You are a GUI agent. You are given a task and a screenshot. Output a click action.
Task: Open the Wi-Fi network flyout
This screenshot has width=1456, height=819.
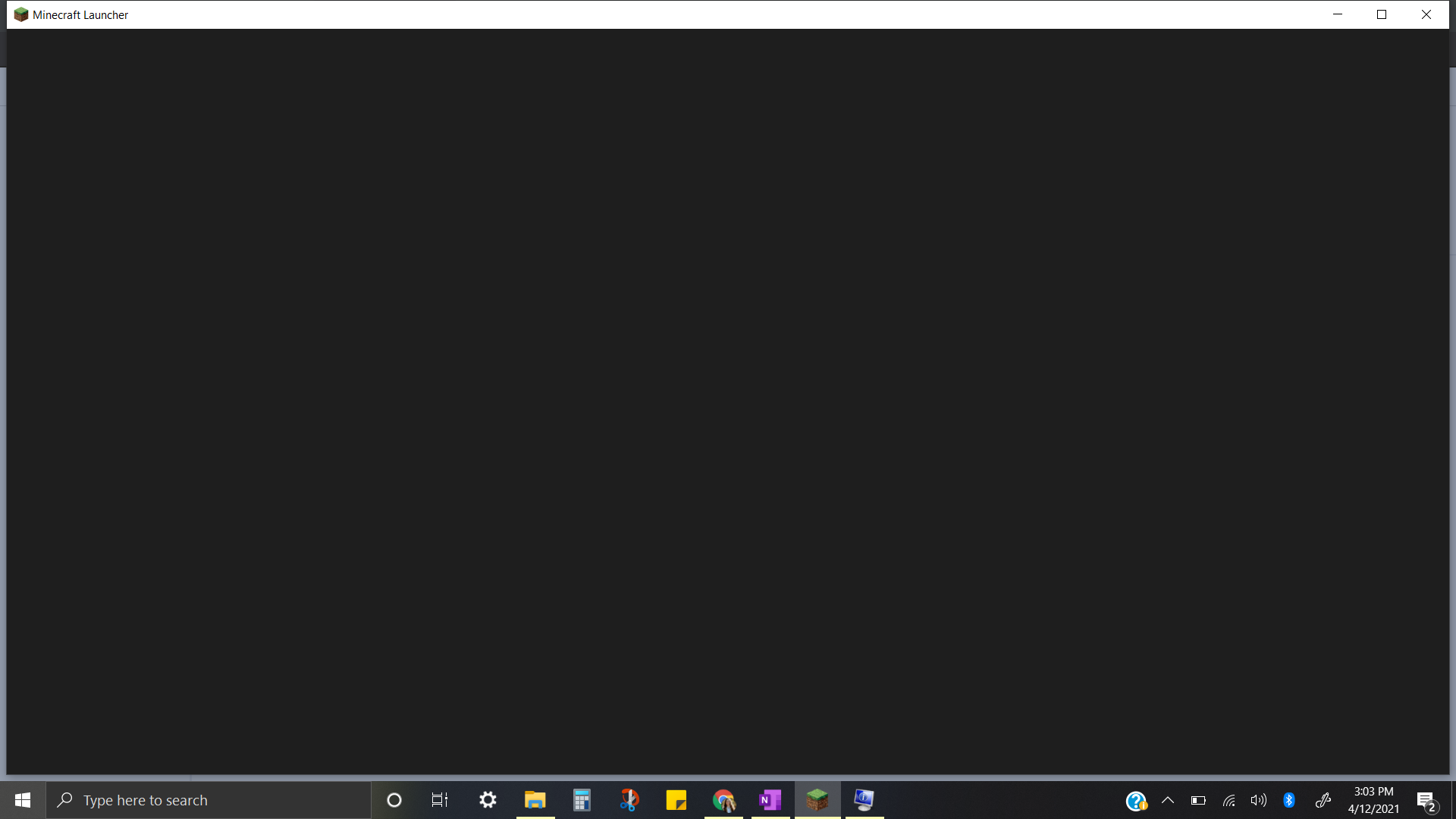[1228, 800]
